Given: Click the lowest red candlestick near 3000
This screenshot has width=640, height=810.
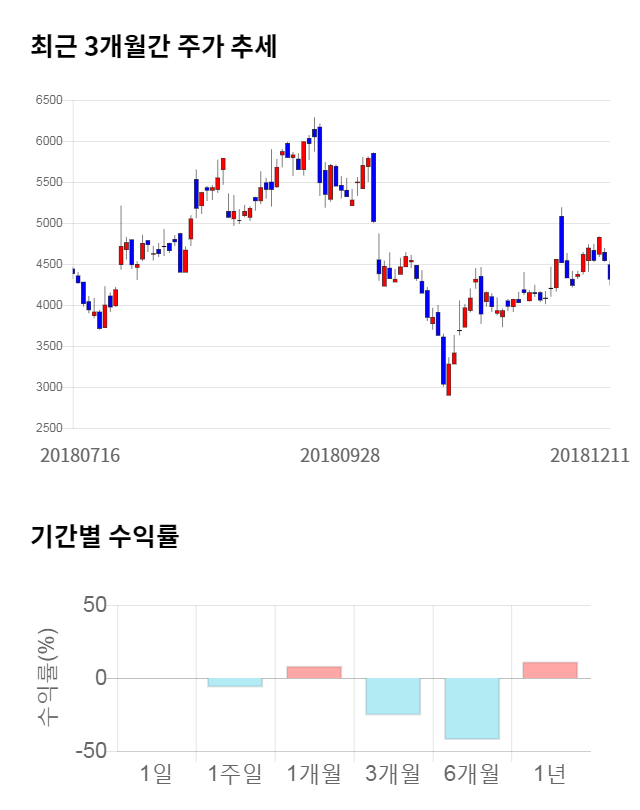Looking at the screenshot, I should pyautogui.click(x=448, y=378).
